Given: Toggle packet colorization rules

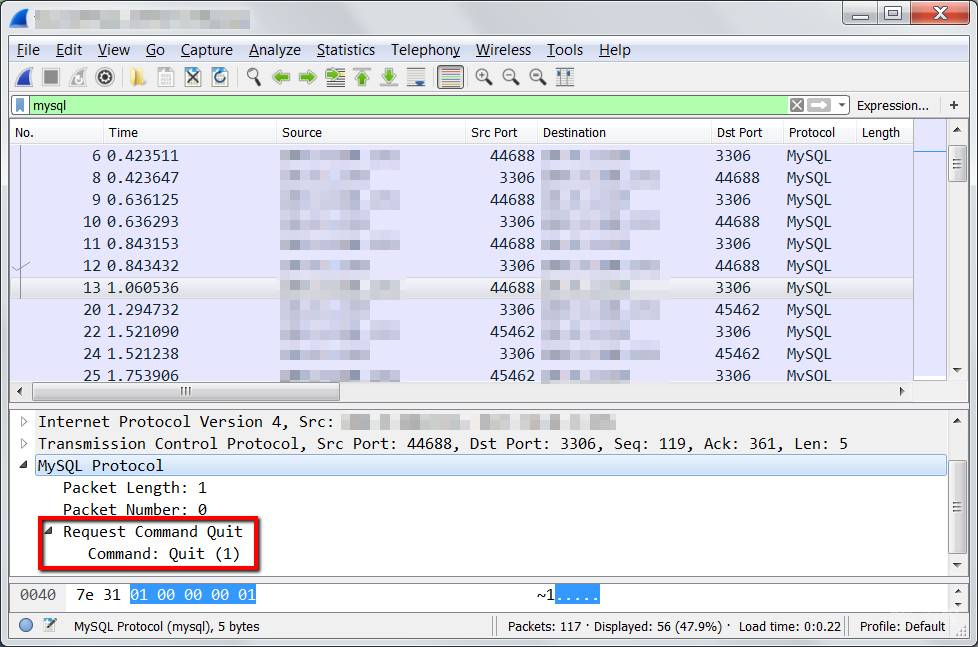Looking at the screenshot, I should [450, 77].
